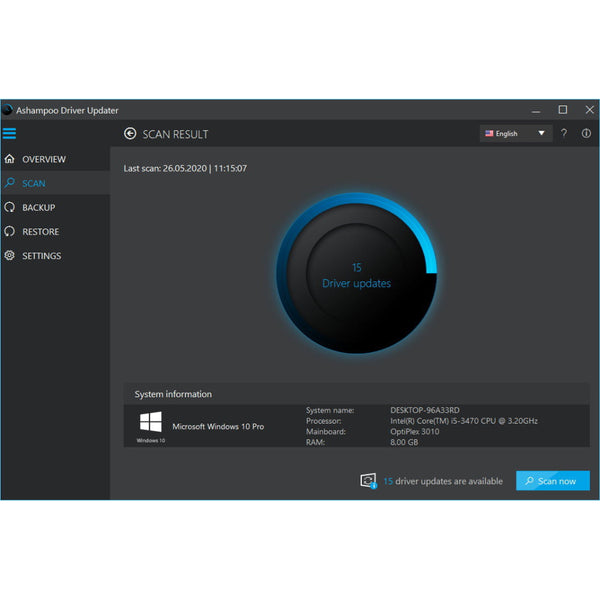This screenshot has width=600, height=600.
Task: Click the Windows 10 logo
Action: 151,422
